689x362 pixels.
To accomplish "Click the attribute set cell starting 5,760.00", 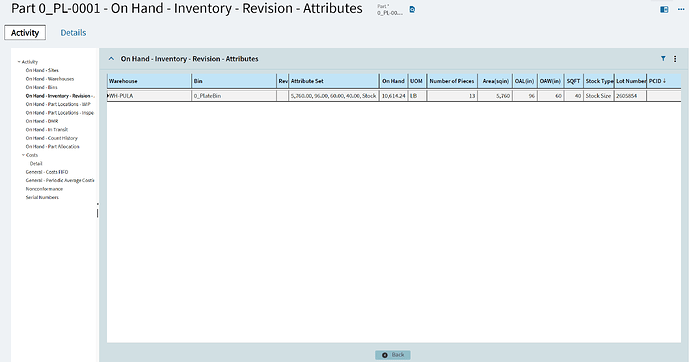I will coord(334,96).
